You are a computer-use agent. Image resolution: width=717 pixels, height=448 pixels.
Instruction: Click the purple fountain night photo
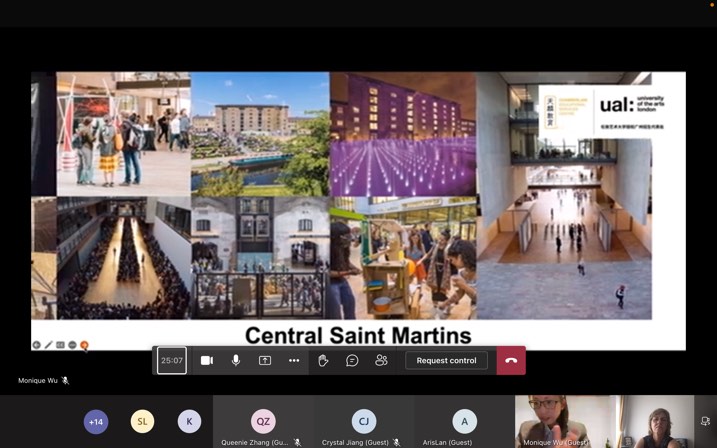tap(403, 134)
